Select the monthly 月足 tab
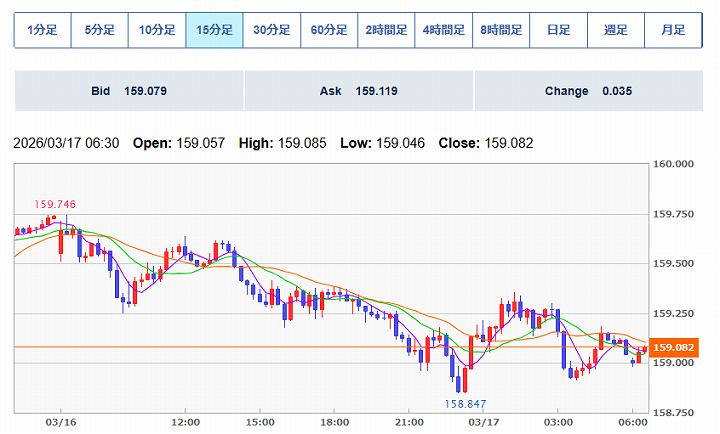This screenshot has width=720, height=434. (673, 30)
